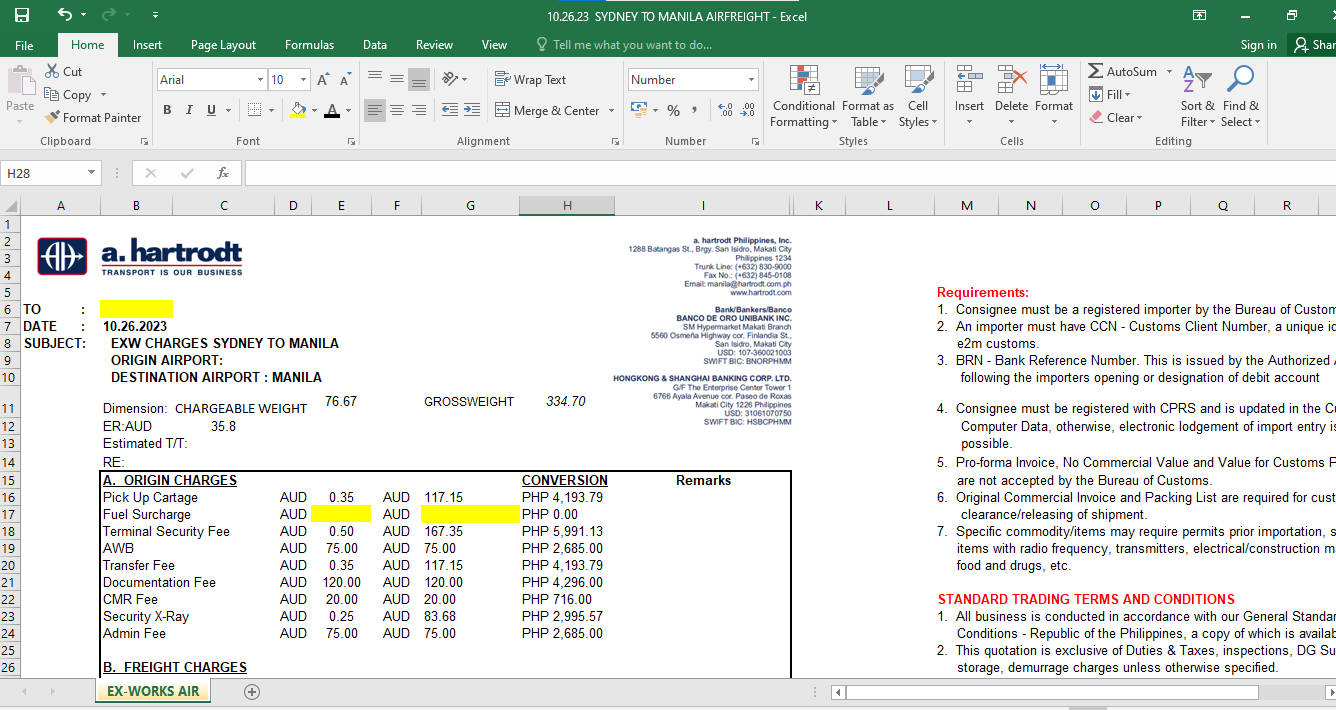Screen dimensions: 1336x710
Task: Open Format as Table gallery
Action: click(x=867, y=96)
